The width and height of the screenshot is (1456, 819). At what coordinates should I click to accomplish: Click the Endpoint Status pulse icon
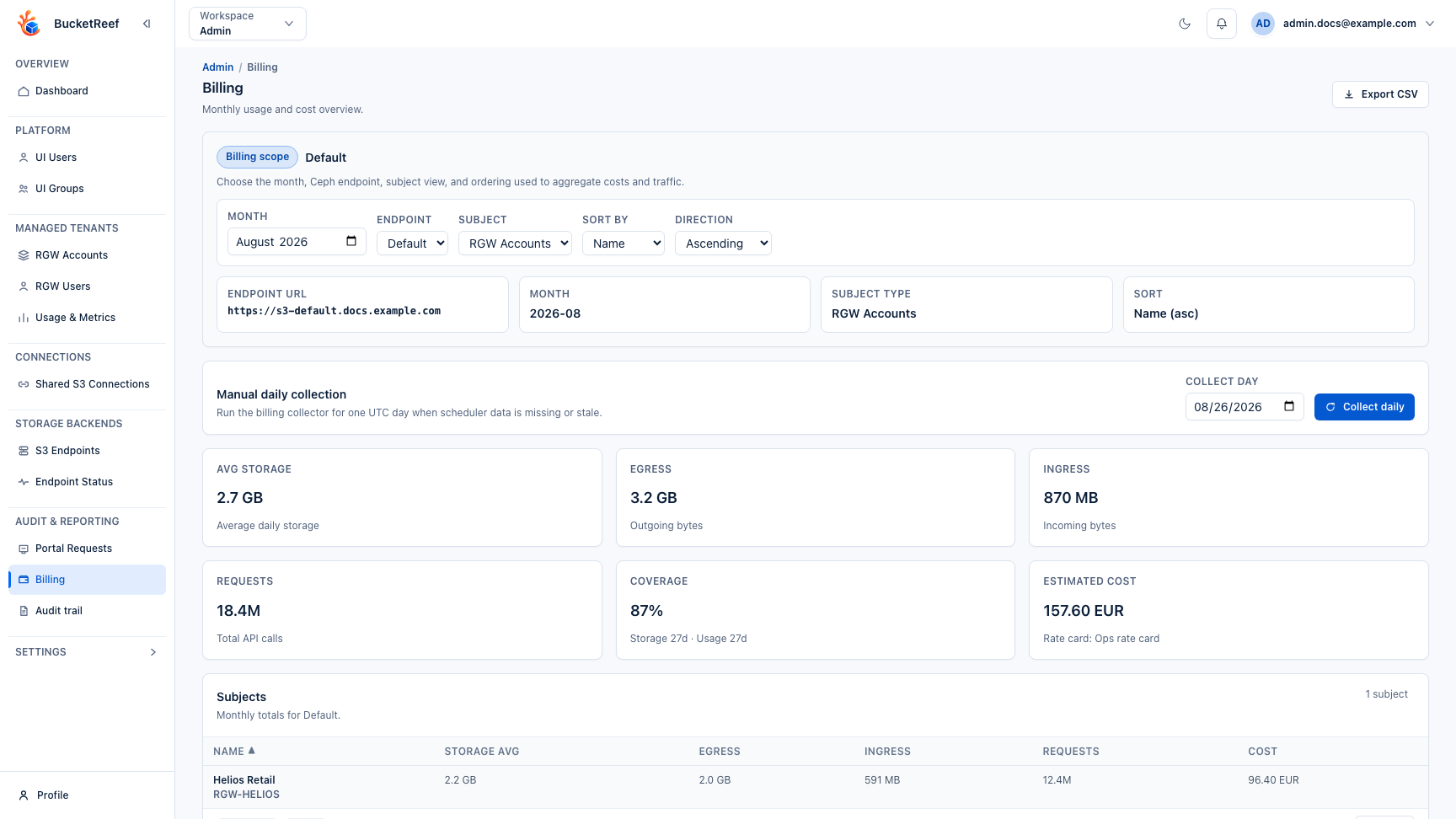coord(24,482)
